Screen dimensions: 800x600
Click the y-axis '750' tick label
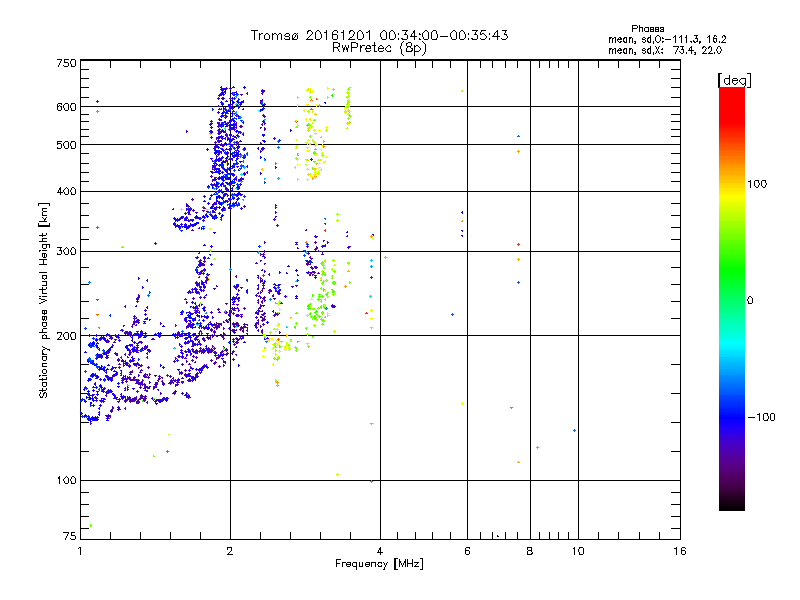click(66, 63)
